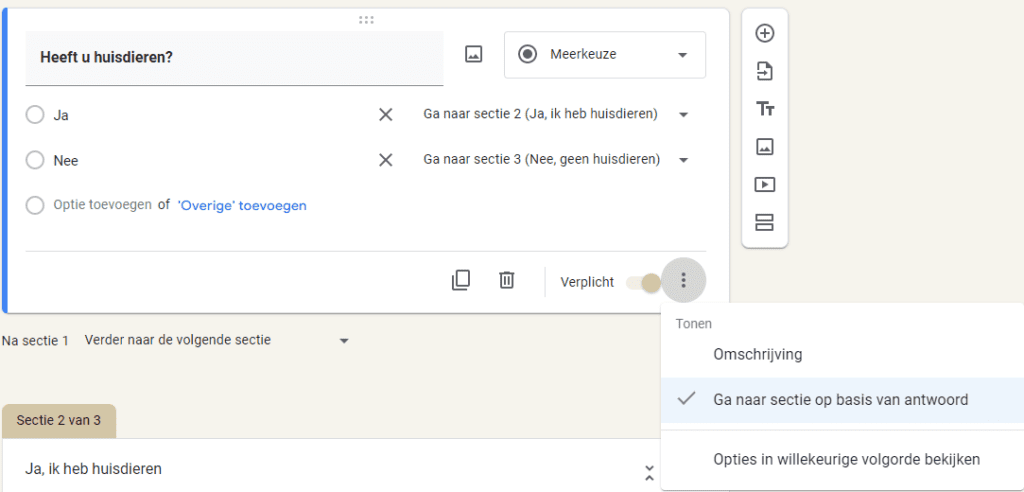Add a new question with plus icon
This screenshot has height=492, width=1024.
[x=764, y=33]
